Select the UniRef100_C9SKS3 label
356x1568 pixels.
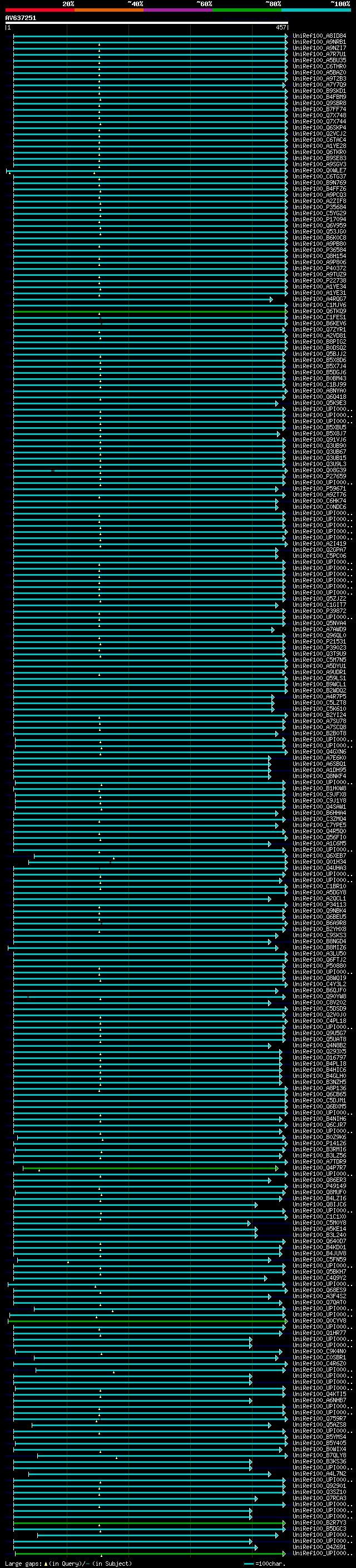(x=319, y=935)
